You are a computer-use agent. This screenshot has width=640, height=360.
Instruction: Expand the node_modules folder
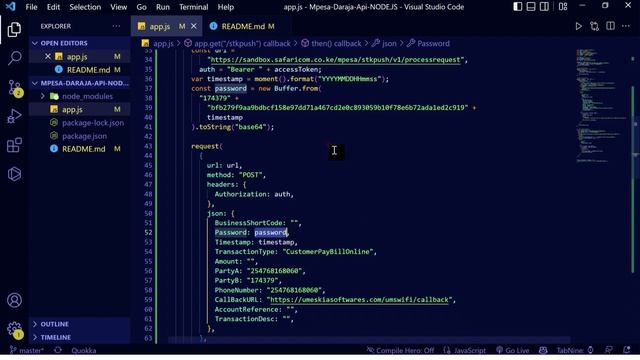[80, 96]
